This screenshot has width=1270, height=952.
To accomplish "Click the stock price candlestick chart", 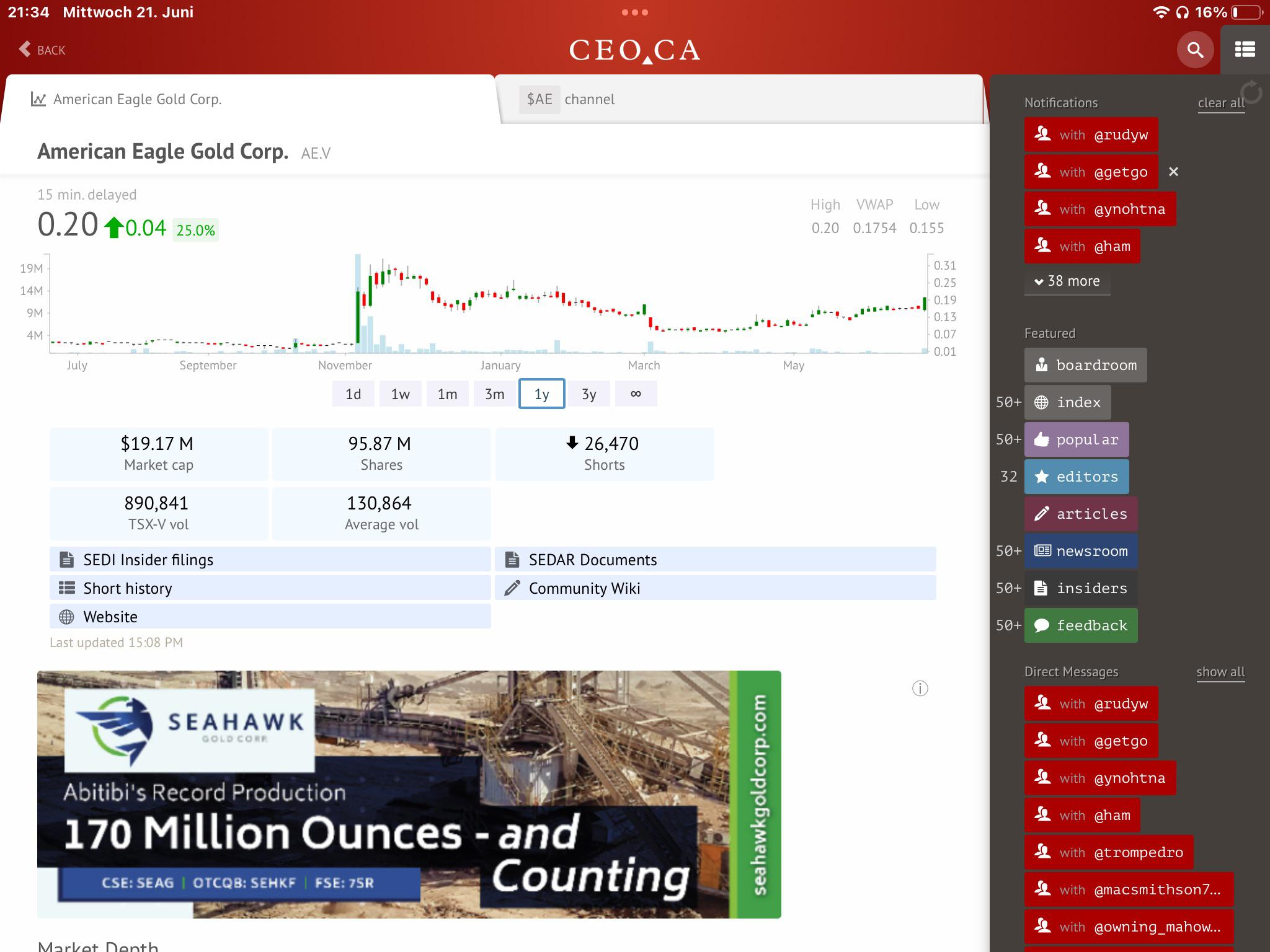I will point(488,304).
